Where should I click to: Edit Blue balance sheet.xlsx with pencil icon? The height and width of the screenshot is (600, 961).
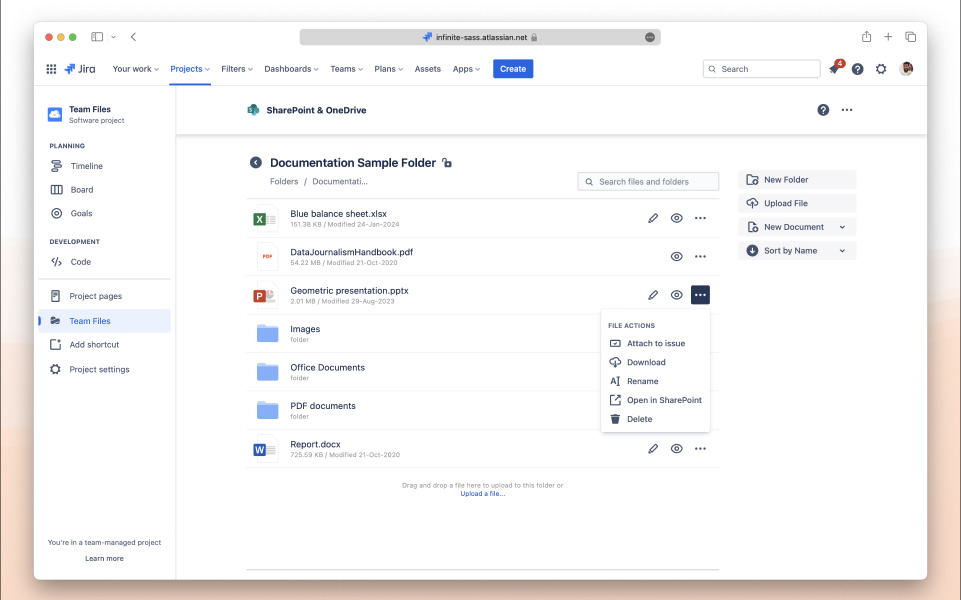[653, 218]
